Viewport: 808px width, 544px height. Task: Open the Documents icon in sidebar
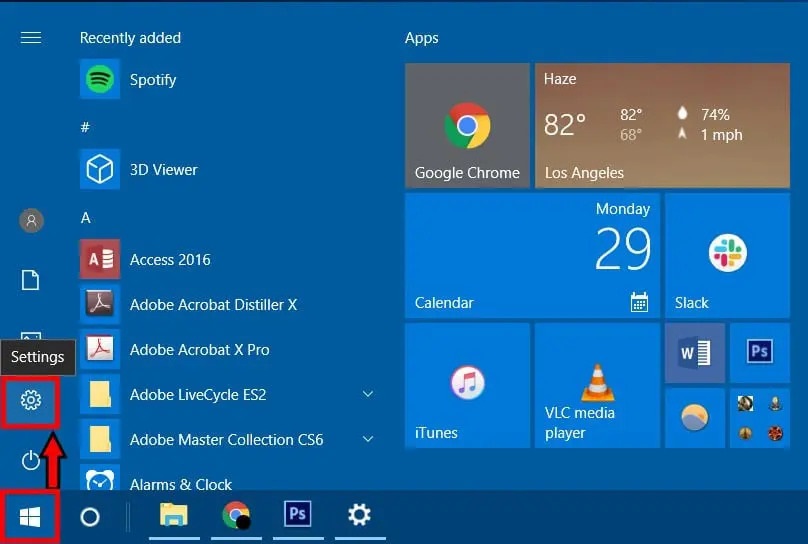coord(31,280)
